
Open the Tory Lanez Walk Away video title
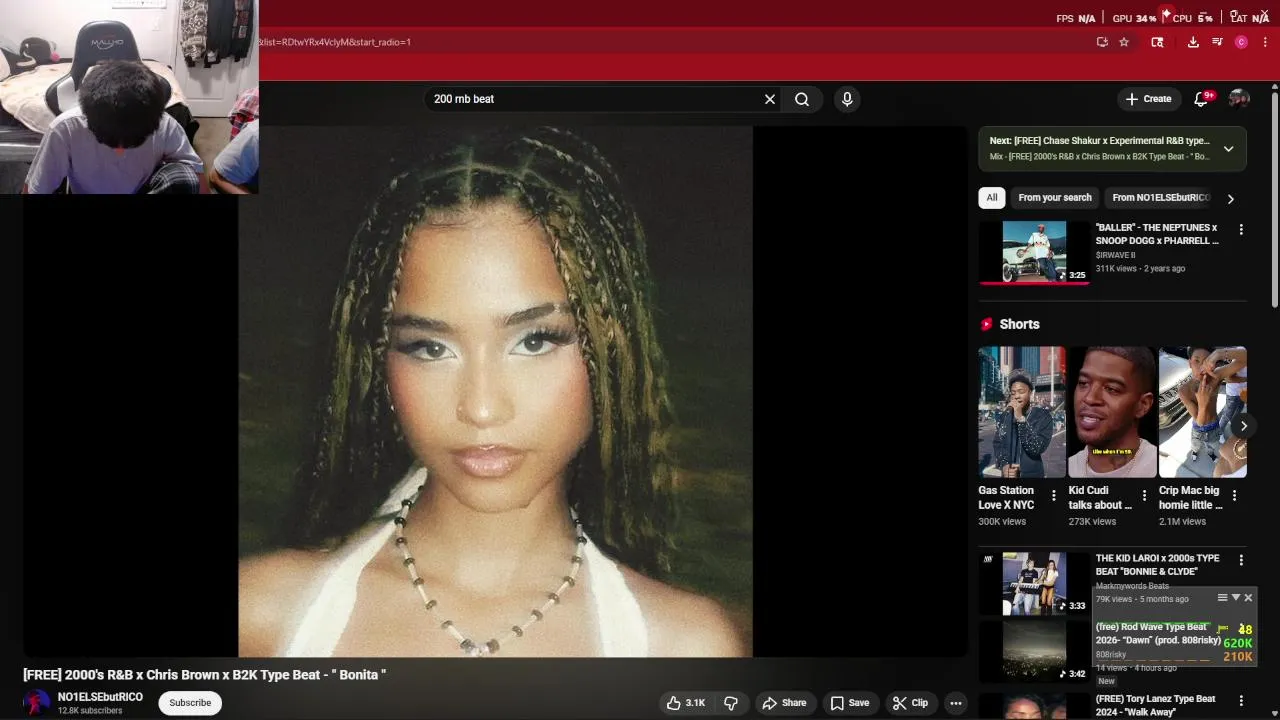point(1155,705)
